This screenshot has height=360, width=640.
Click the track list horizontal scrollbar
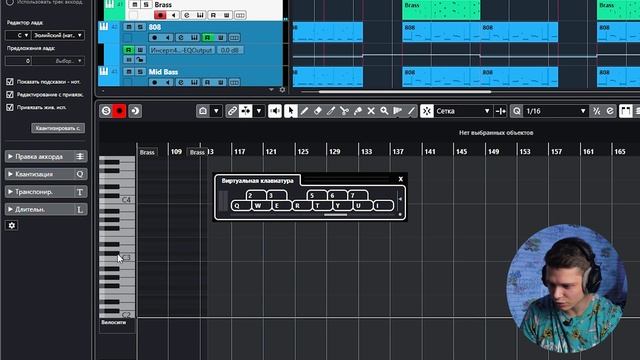point(404,92)
